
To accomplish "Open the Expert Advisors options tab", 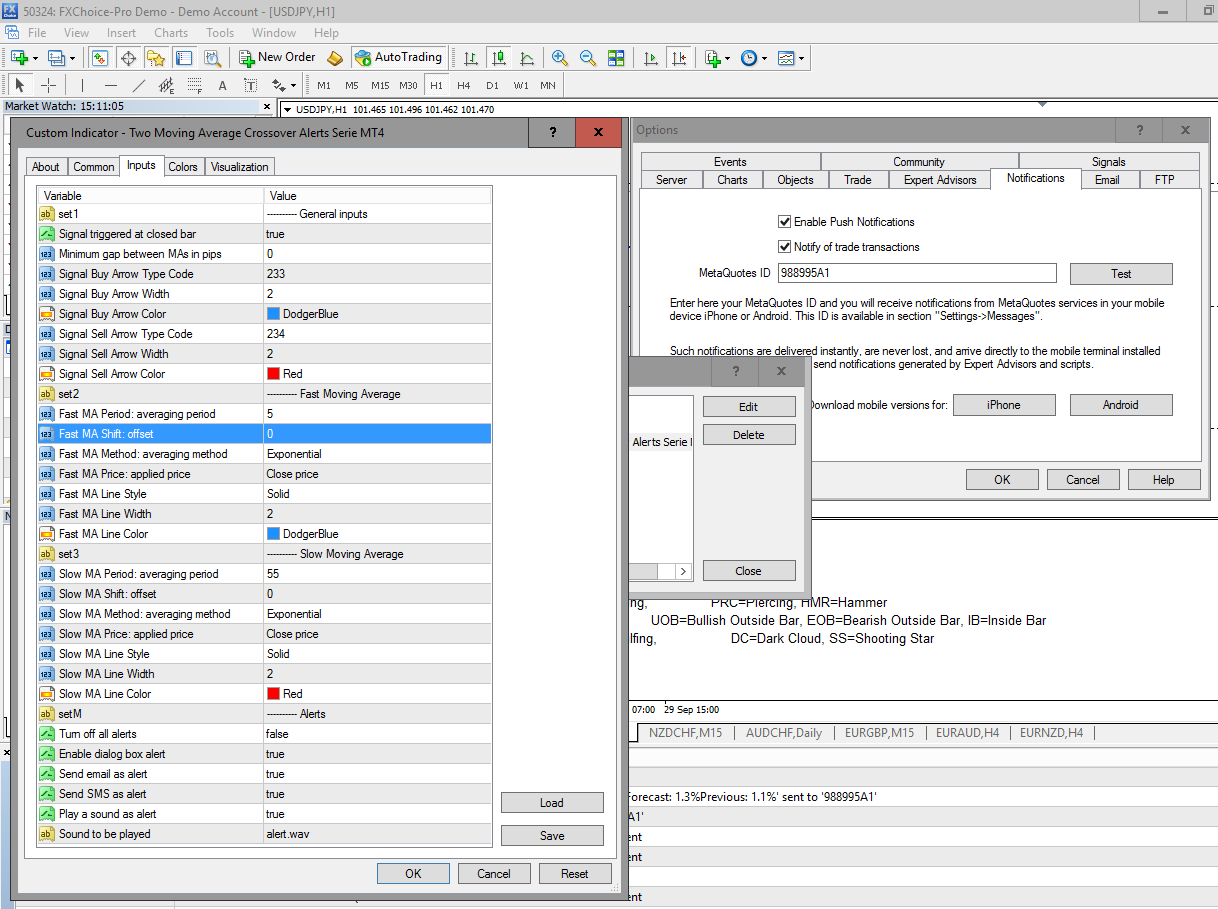I will click(939, 180).
